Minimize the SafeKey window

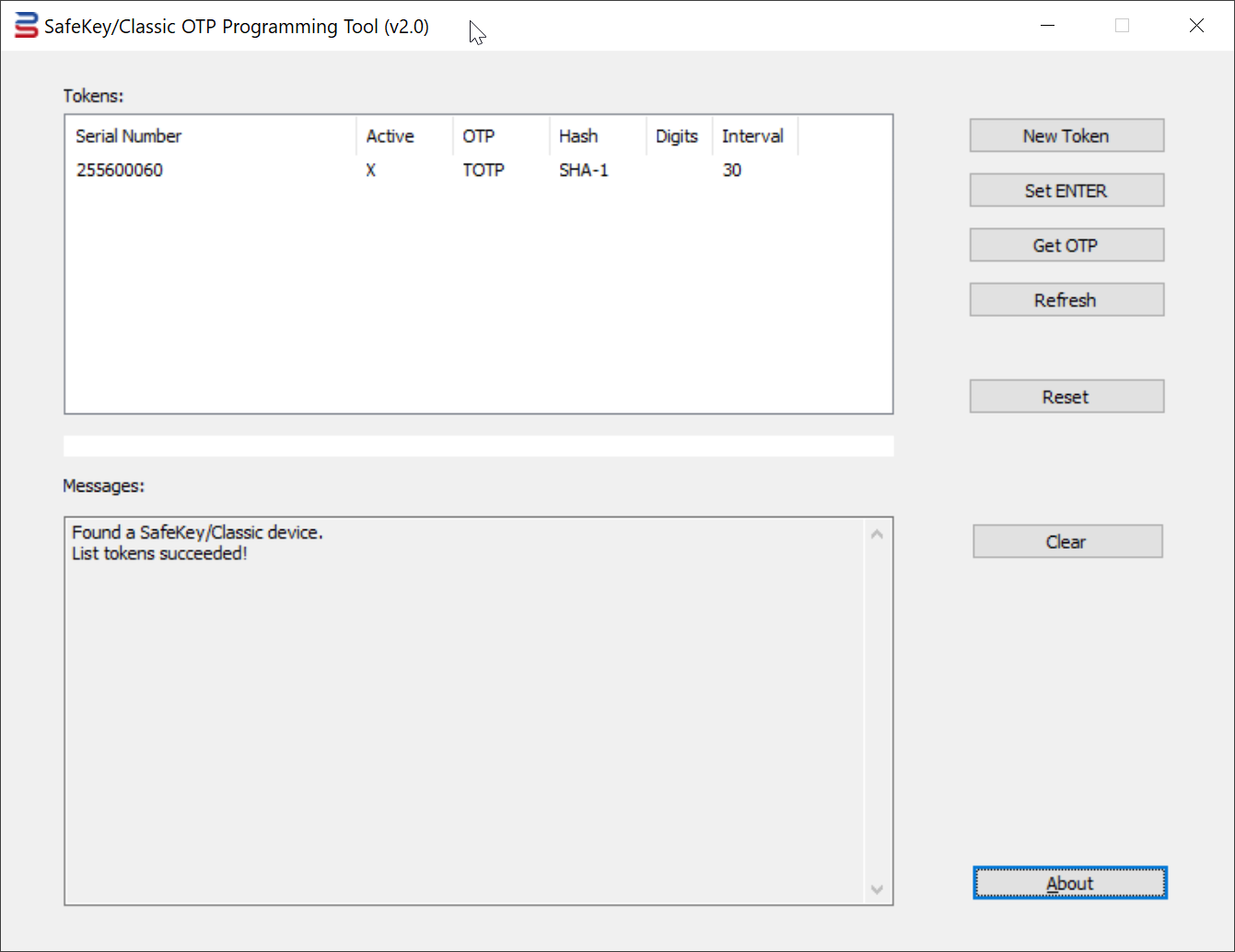click(1047, 26)
